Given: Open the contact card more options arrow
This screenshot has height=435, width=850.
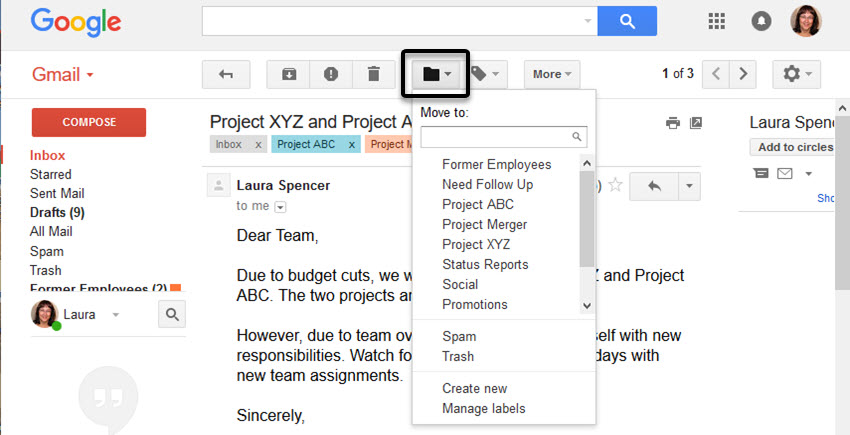Looking at the screenshot, I should (808, 174).
